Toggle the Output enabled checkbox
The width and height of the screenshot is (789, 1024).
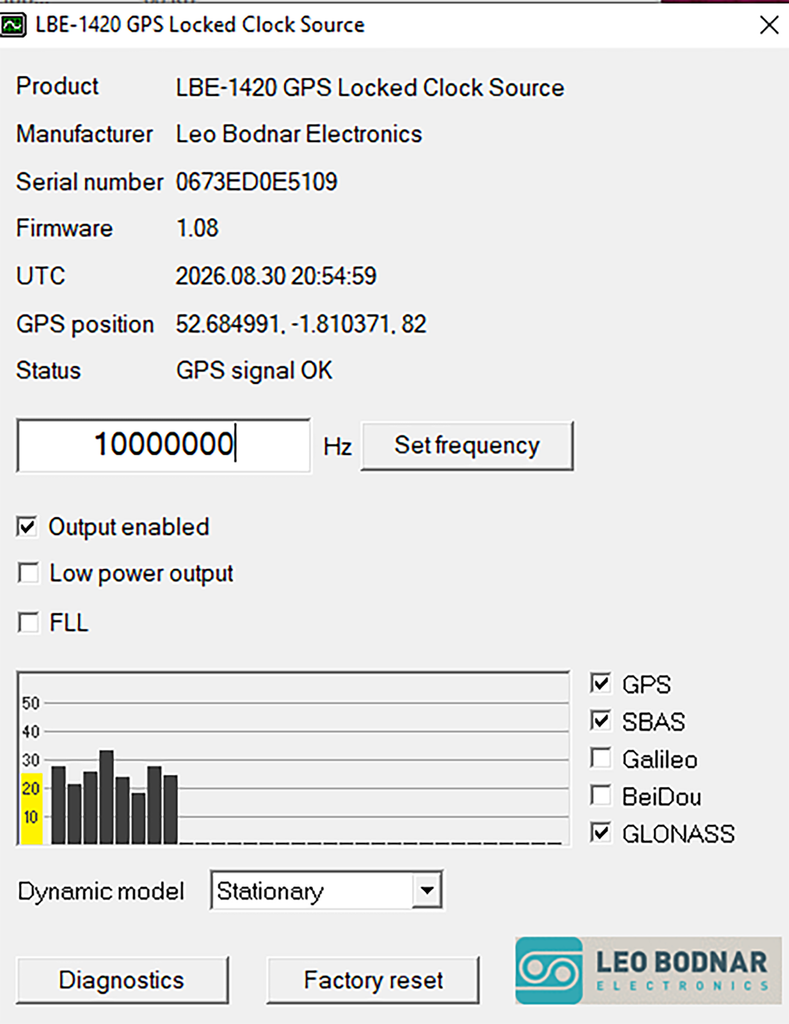tap(27, 526)
